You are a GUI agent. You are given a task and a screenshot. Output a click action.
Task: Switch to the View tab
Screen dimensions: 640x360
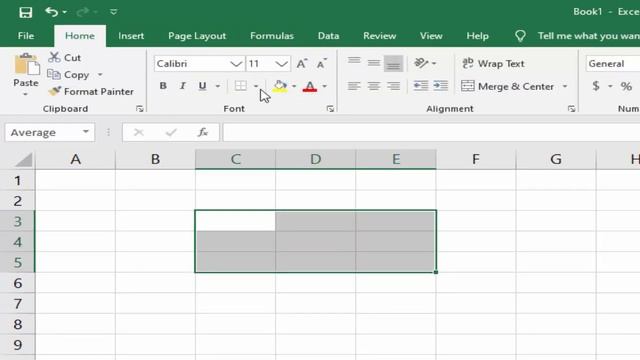[431, 36]
